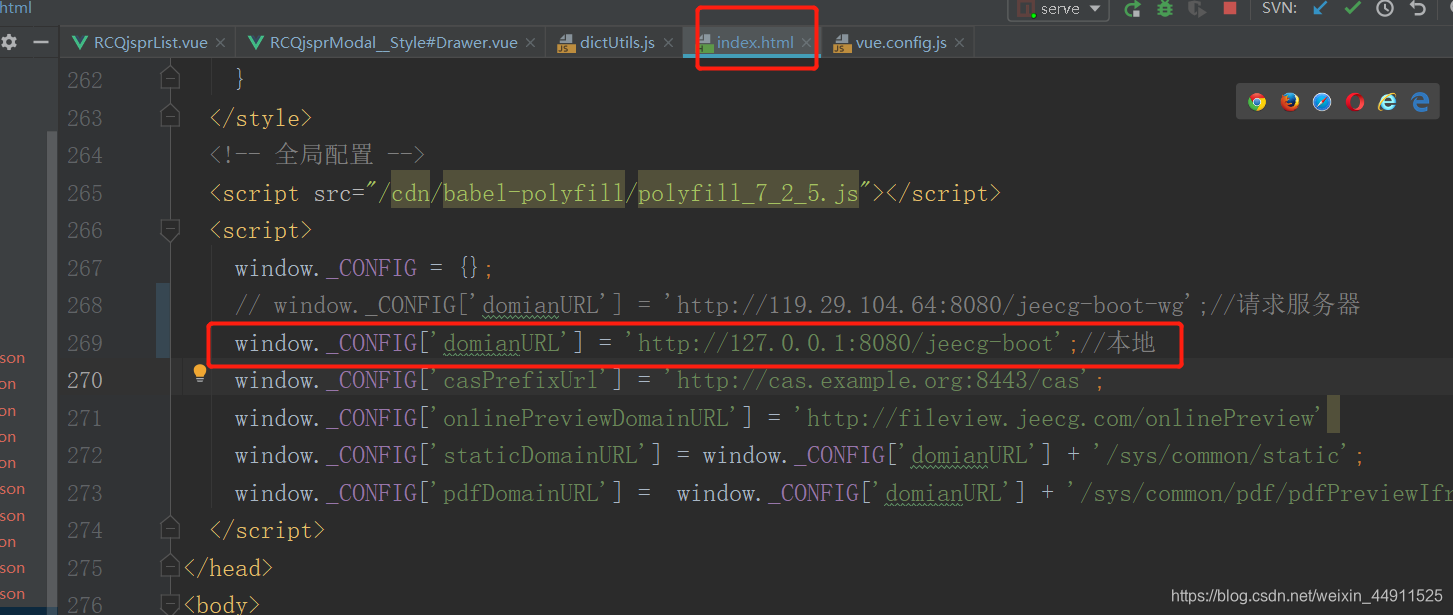Click the Run with Coverage icon
The width and height of the screenshot is (1453, 615).
coord(1197,9)
